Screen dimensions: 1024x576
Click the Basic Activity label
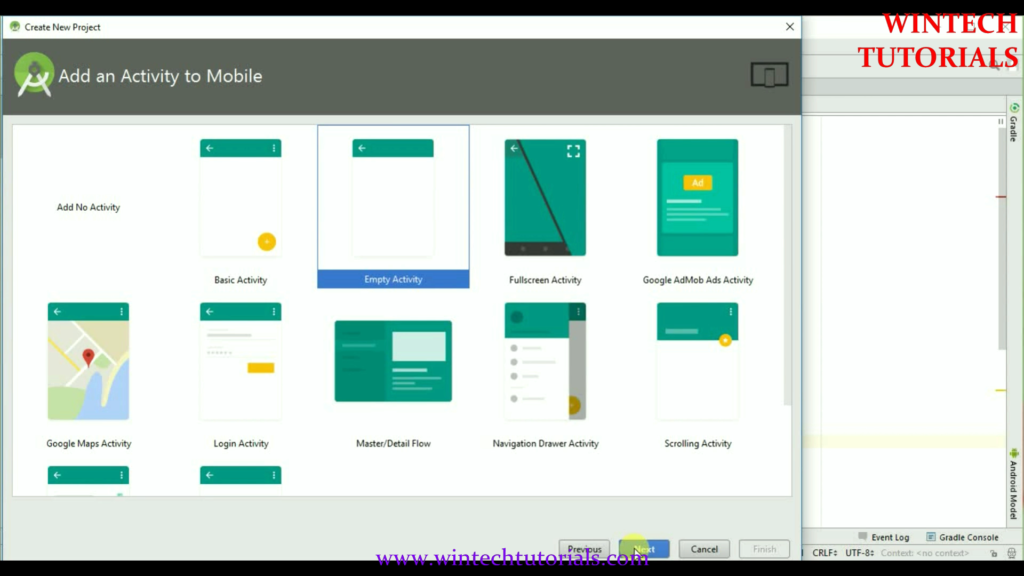tap(240, 280)
